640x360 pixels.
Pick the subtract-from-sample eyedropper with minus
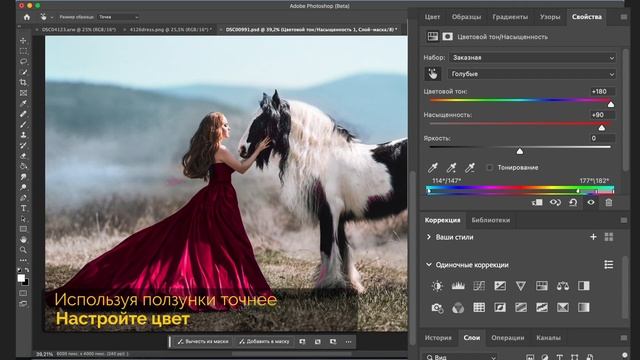(x=470, y=167)
